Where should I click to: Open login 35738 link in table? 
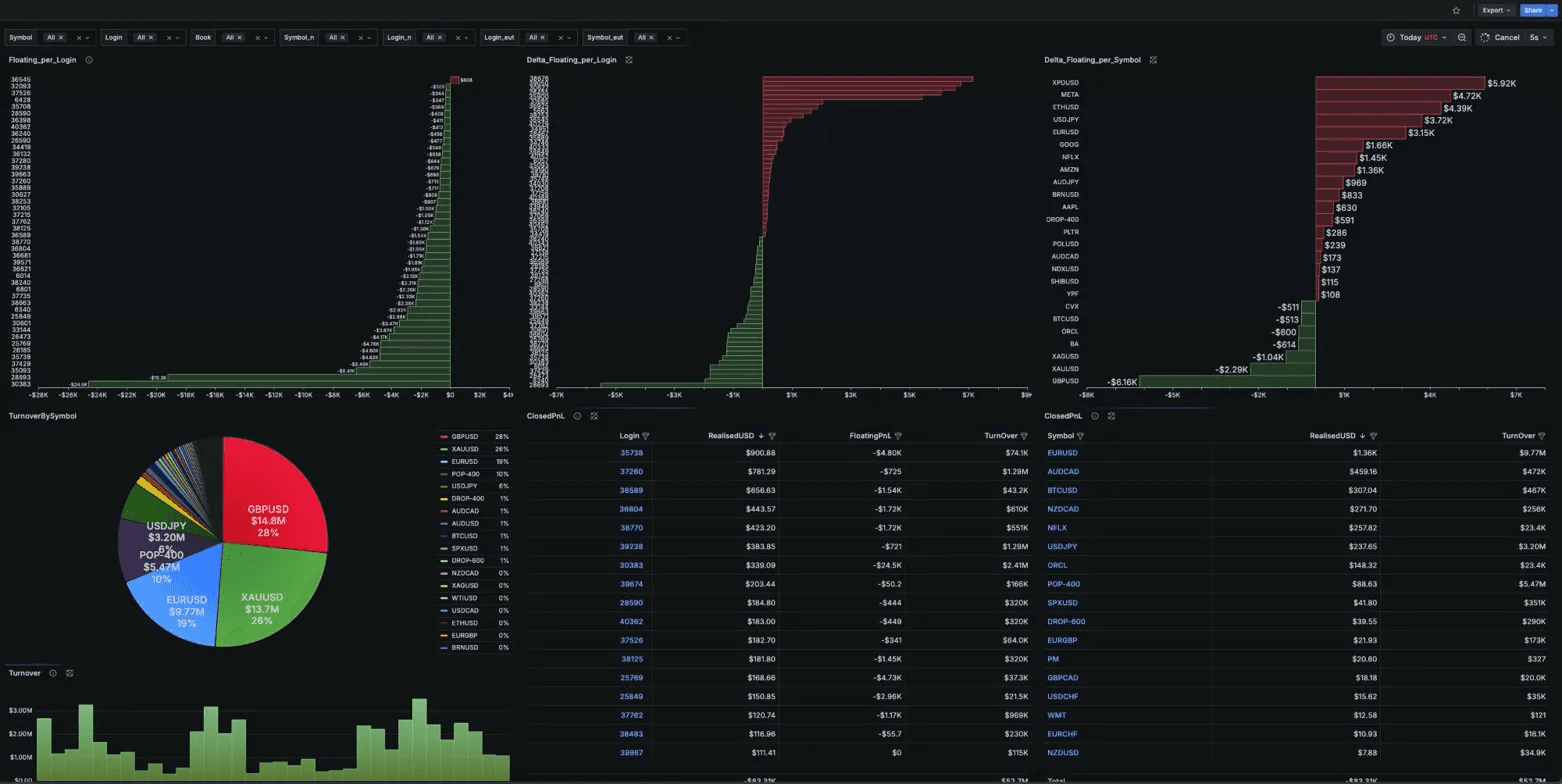pyautogui.click(x=630, y=453)
